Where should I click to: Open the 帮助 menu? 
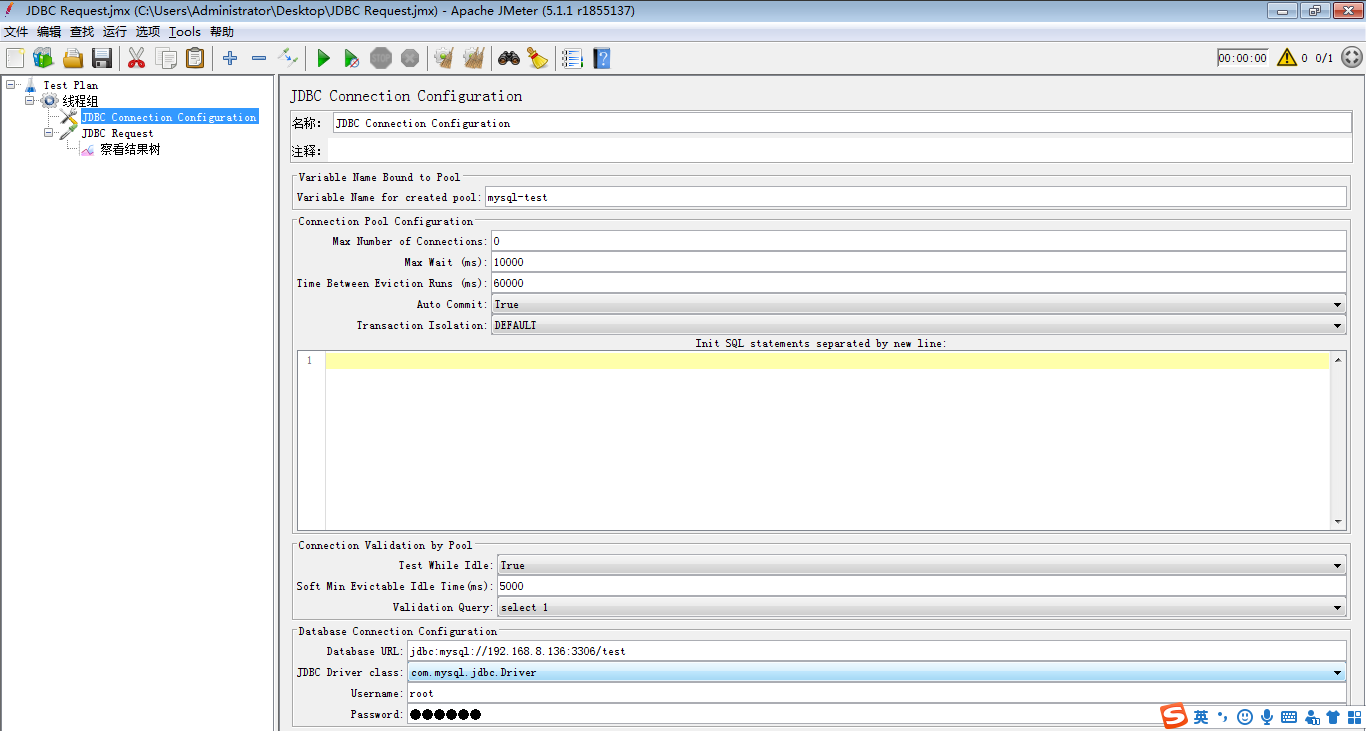[x=222, y=32]
